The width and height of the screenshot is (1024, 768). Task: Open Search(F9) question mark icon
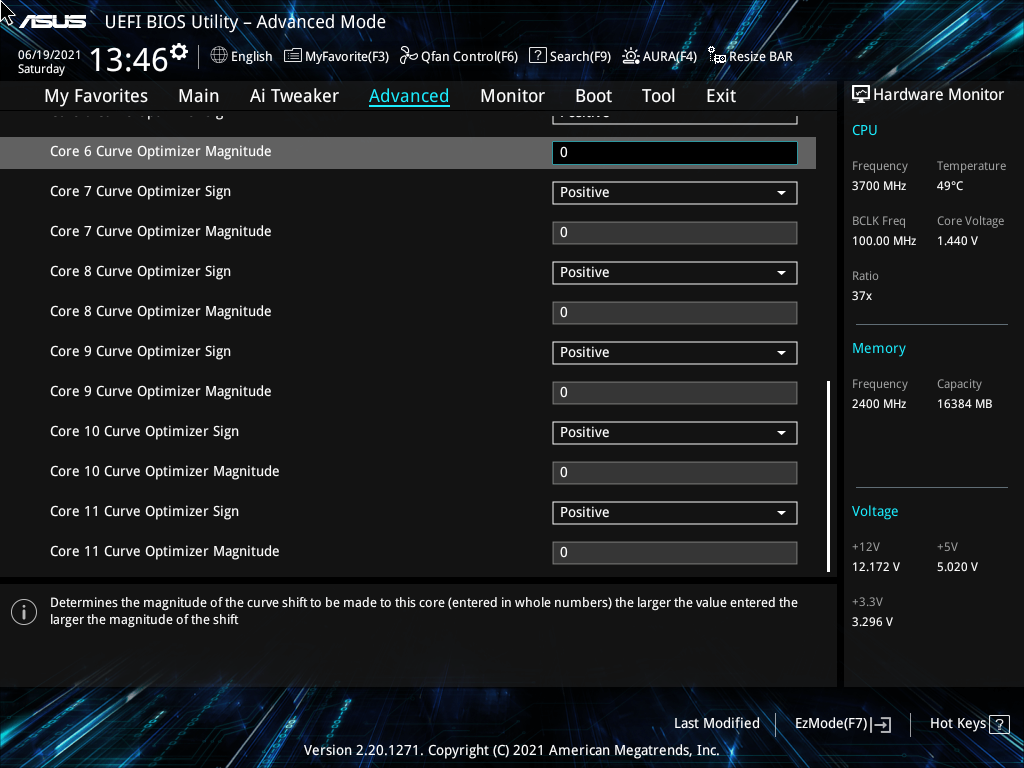[x=537, y=56]
